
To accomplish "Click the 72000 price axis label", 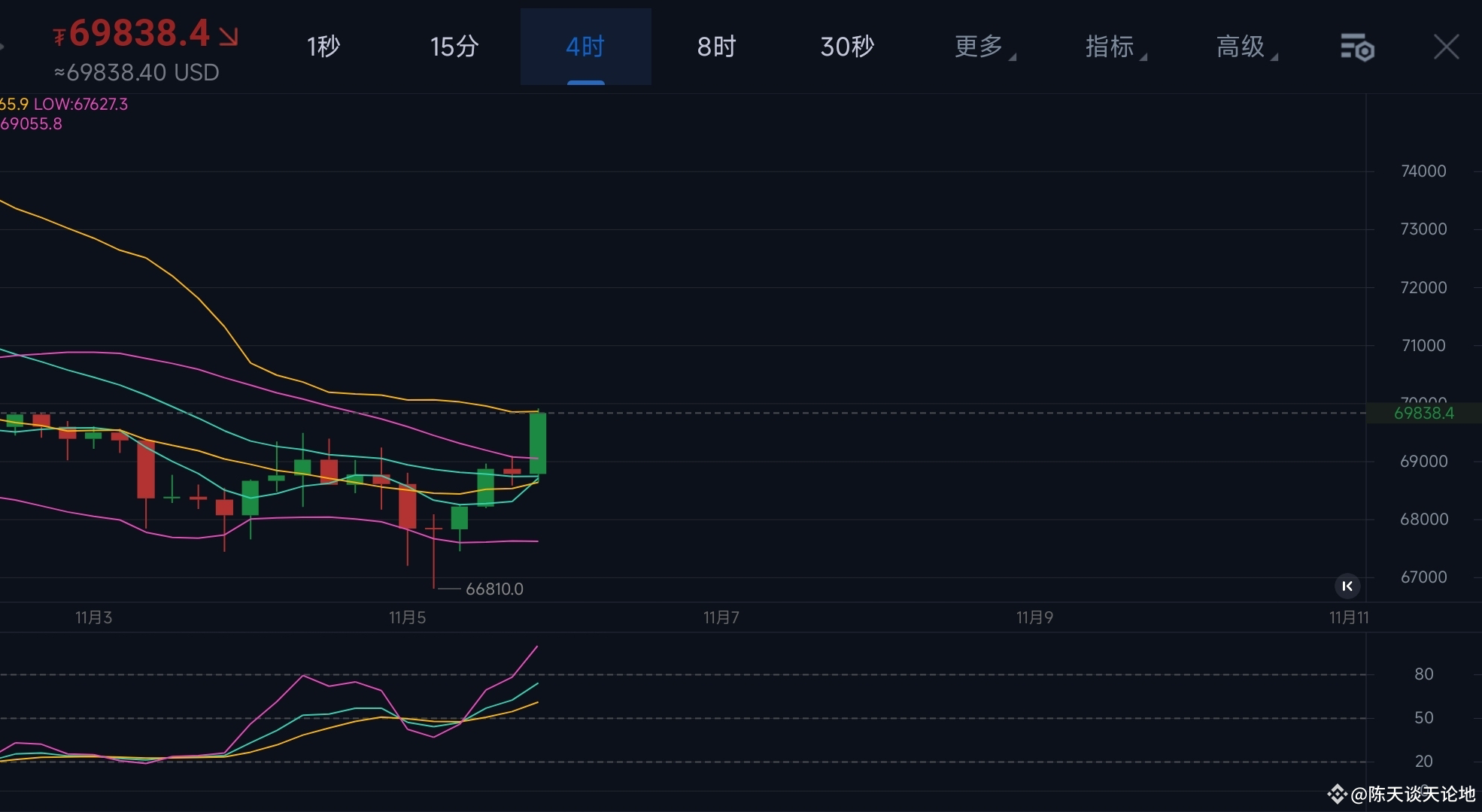I will pyautogui.click(x=1423, y=288).
